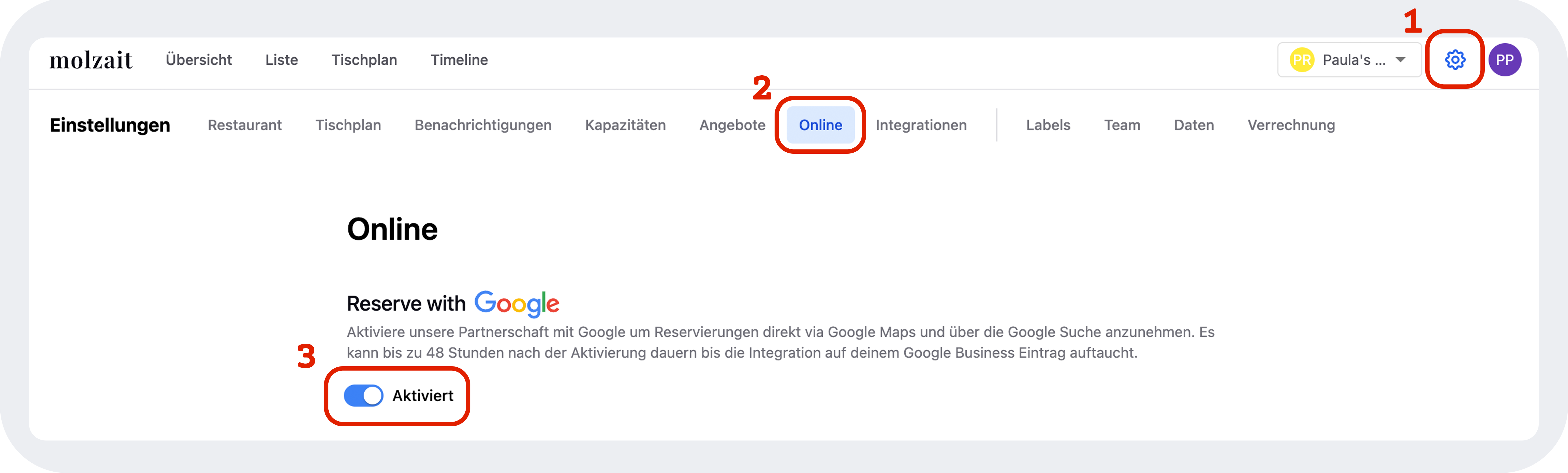The image size is (1568, 473).
Task: Select the Restaurant settings tab
Action: [x=245, y=125]
